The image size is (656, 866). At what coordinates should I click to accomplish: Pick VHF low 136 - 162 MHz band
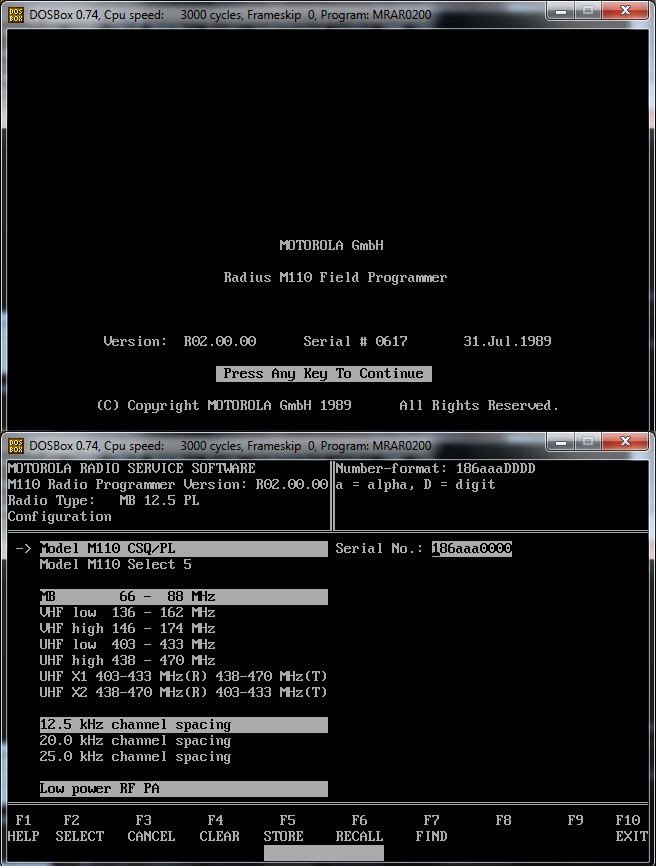coord(127,613)
